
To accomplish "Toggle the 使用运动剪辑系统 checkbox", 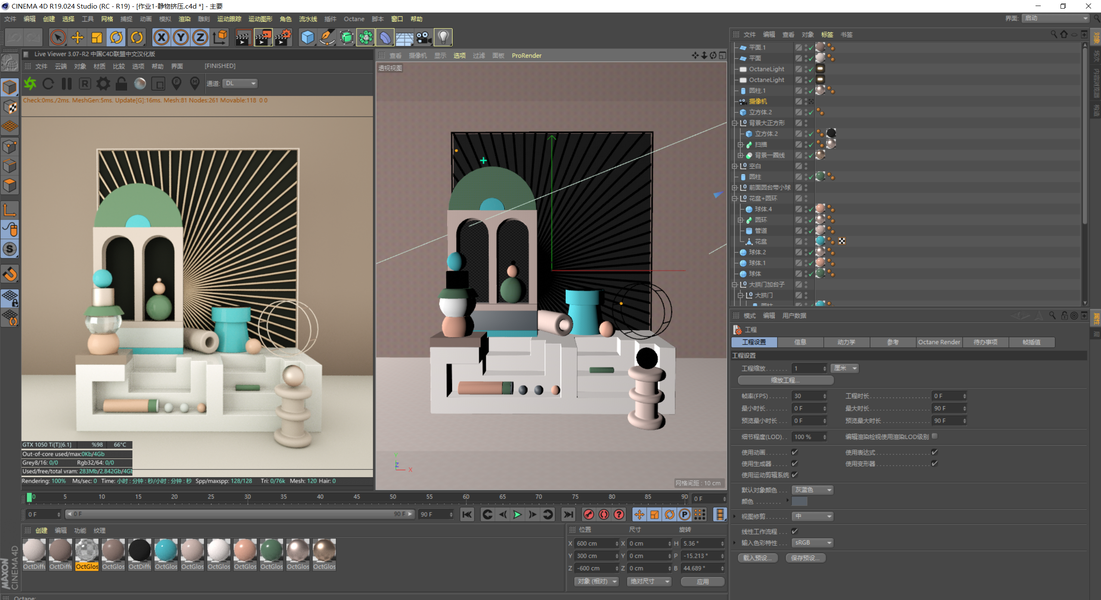I will (795, 475).
